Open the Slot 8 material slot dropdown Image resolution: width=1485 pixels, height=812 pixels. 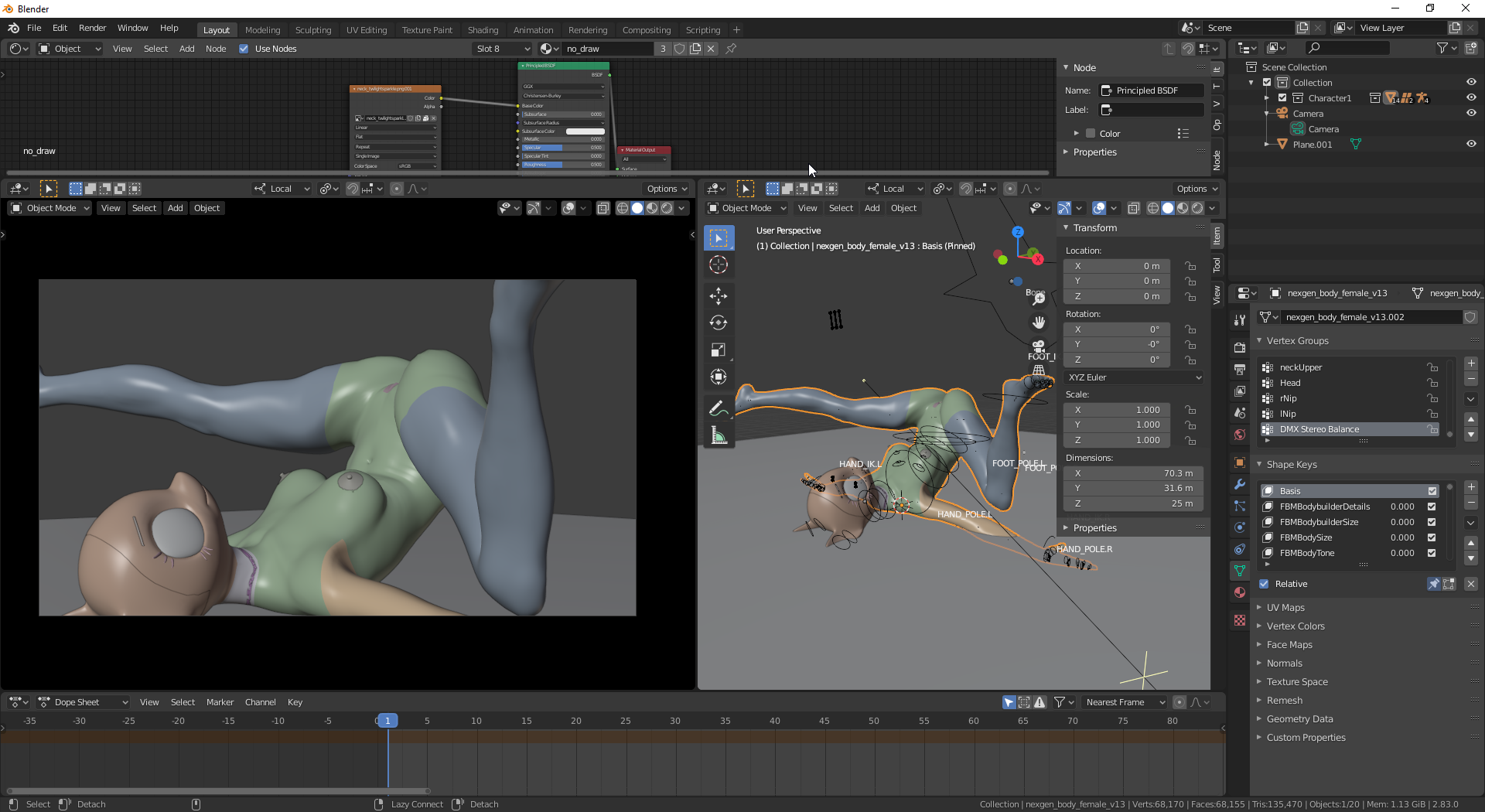pyautogui.click(x=503, y=49)
